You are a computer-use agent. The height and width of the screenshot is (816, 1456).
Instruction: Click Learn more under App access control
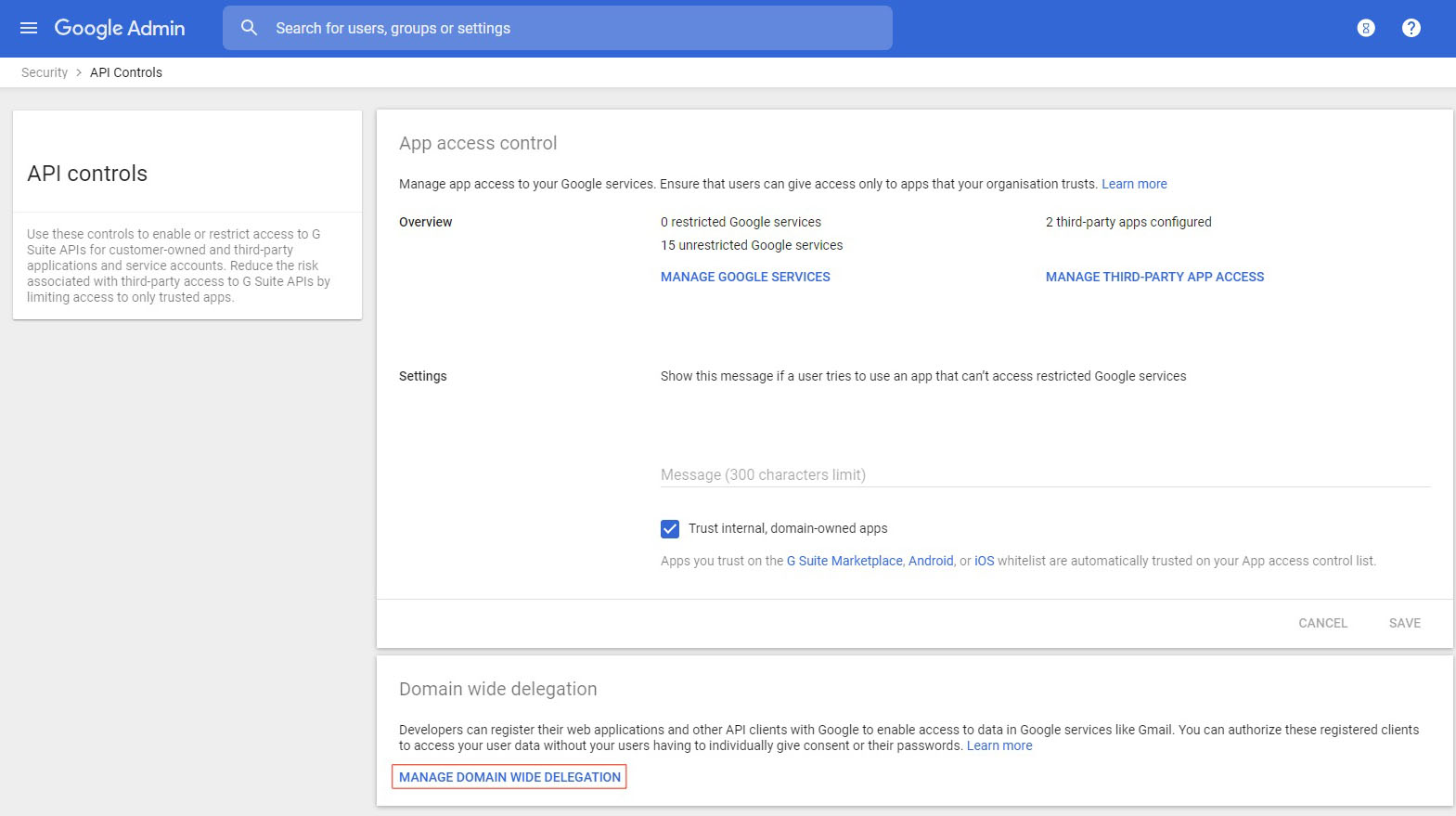pos(1134,184)
